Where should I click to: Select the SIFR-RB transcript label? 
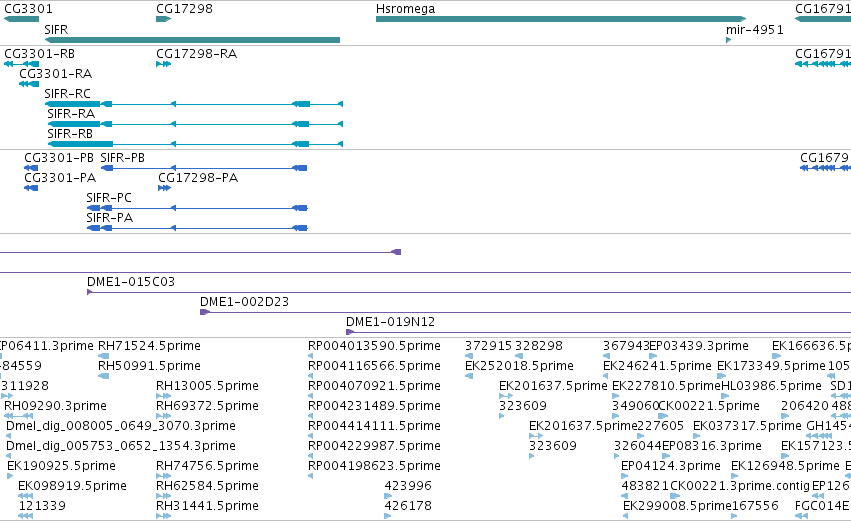click(70, 134)
